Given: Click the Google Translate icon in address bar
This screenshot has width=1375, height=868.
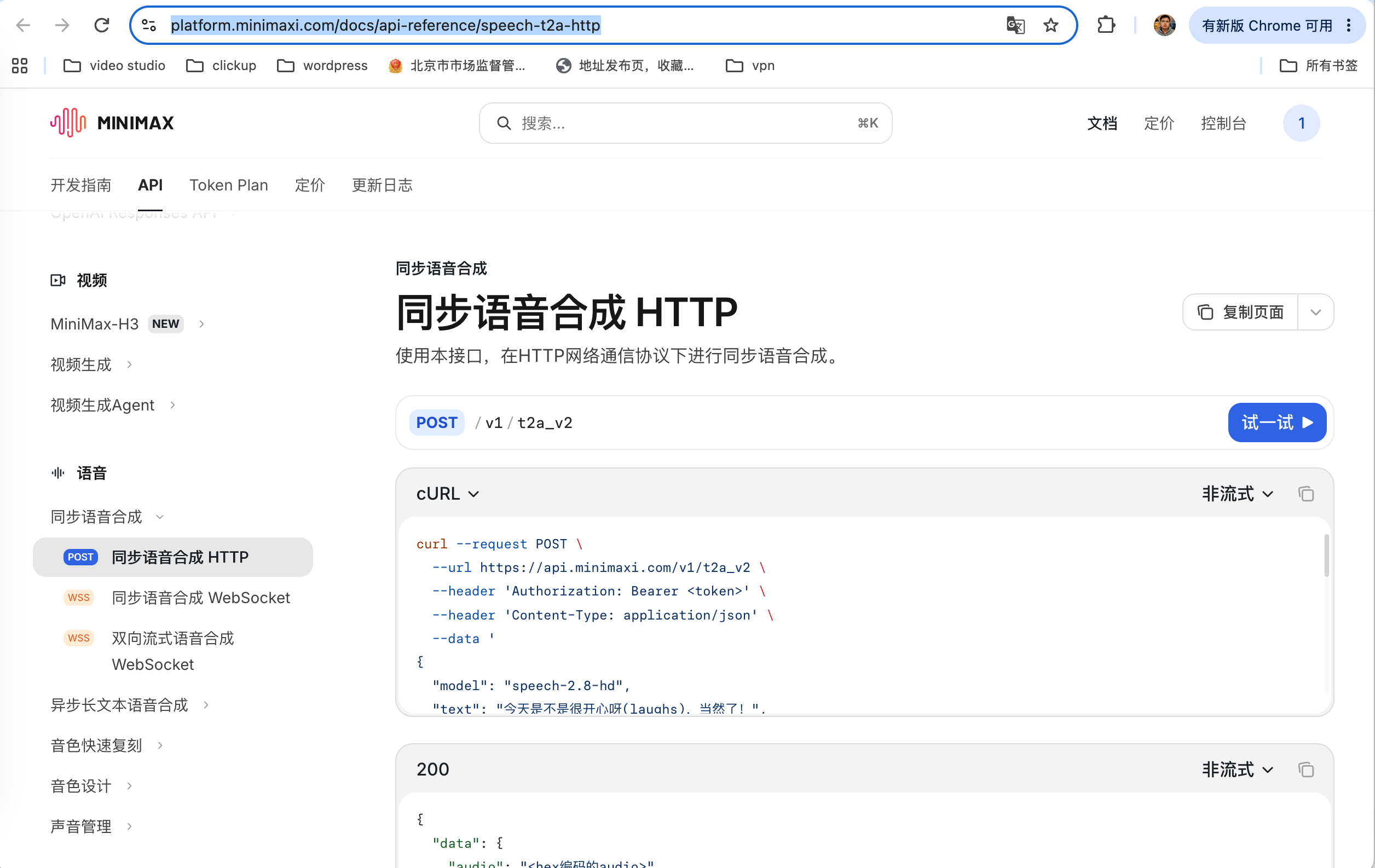Looking at the screenshot, I should [1015, 25].
